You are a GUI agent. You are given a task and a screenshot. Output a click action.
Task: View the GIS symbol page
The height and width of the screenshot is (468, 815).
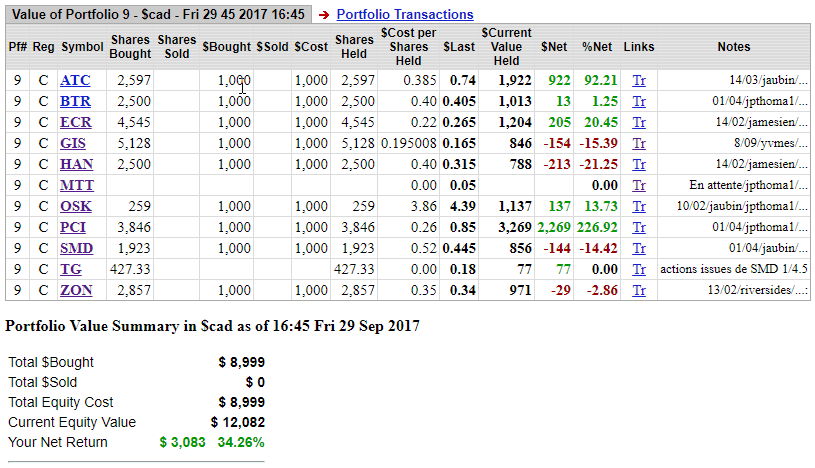(73, 143)
